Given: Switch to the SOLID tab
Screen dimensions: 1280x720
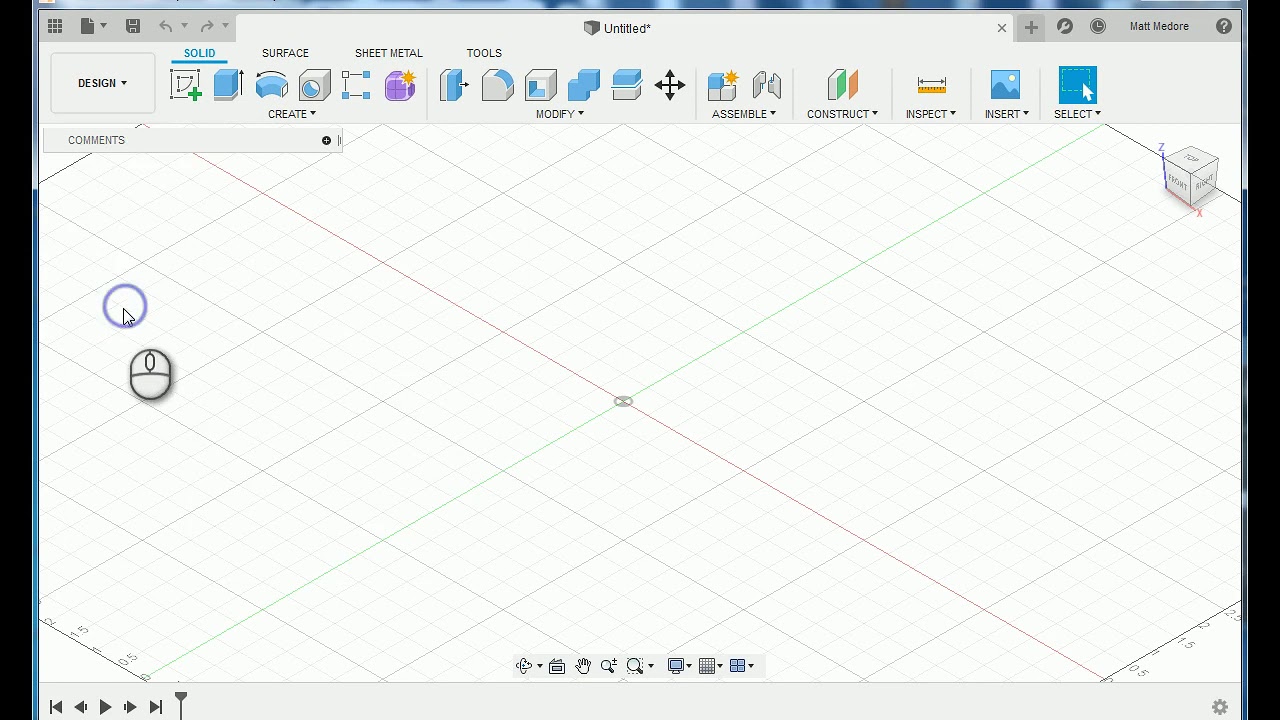Looking at the screenshot, I should coord(199,53).
